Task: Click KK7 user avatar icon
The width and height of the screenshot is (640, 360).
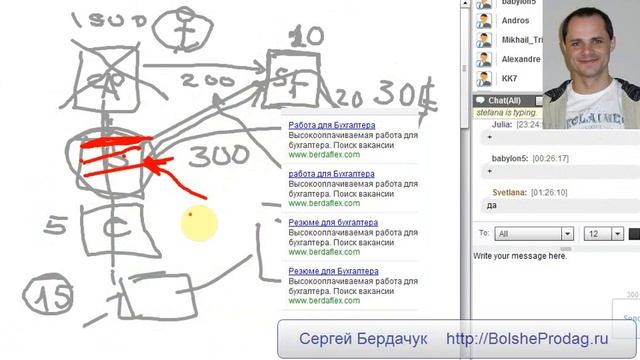Action: click(484, 78)
